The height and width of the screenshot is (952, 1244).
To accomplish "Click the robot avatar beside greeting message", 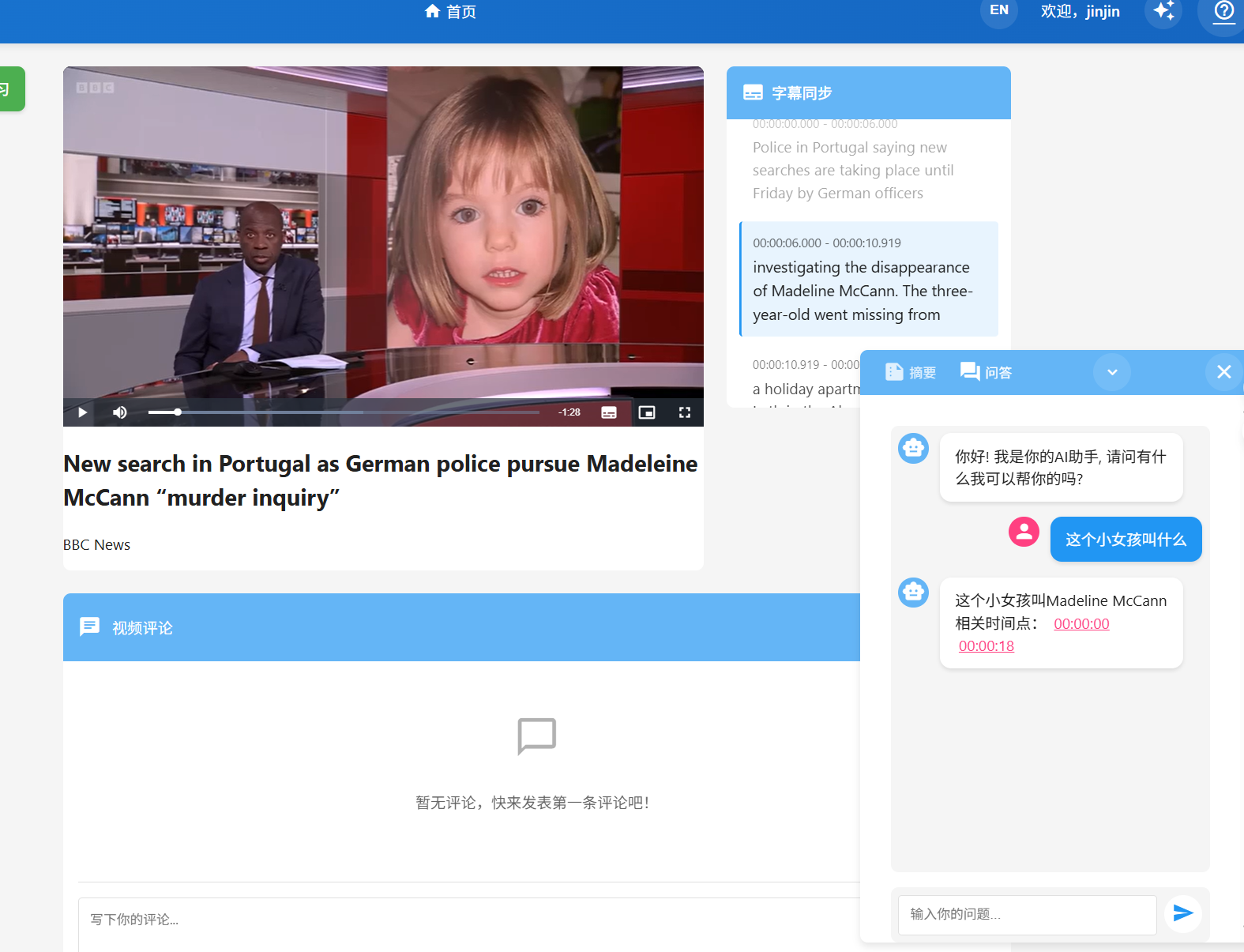I will (x=914, y=449).
